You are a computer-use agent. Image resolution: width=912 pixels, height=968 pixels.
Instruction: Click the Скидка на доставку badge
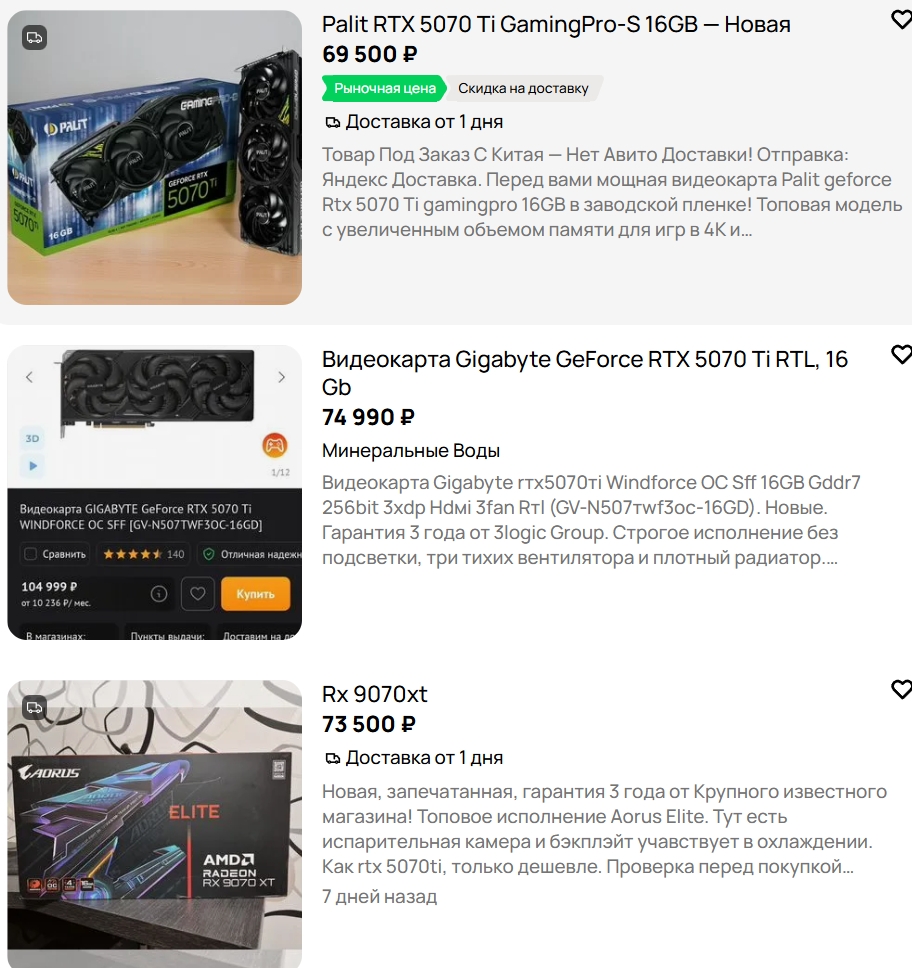(x=524, y=88)
